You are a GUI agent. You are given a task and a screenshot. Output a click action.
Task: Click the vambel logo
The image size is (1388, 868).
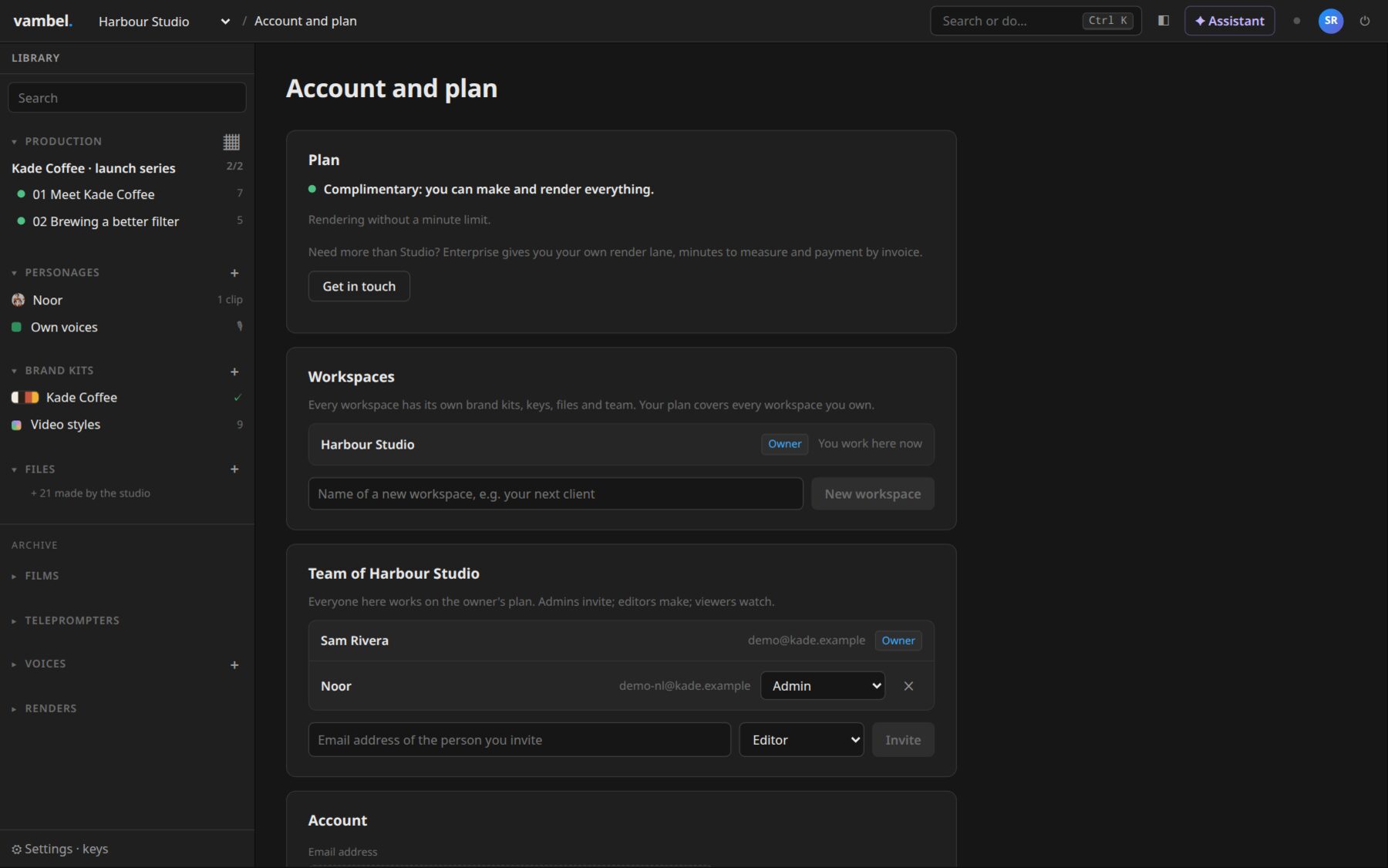(43, 21)
